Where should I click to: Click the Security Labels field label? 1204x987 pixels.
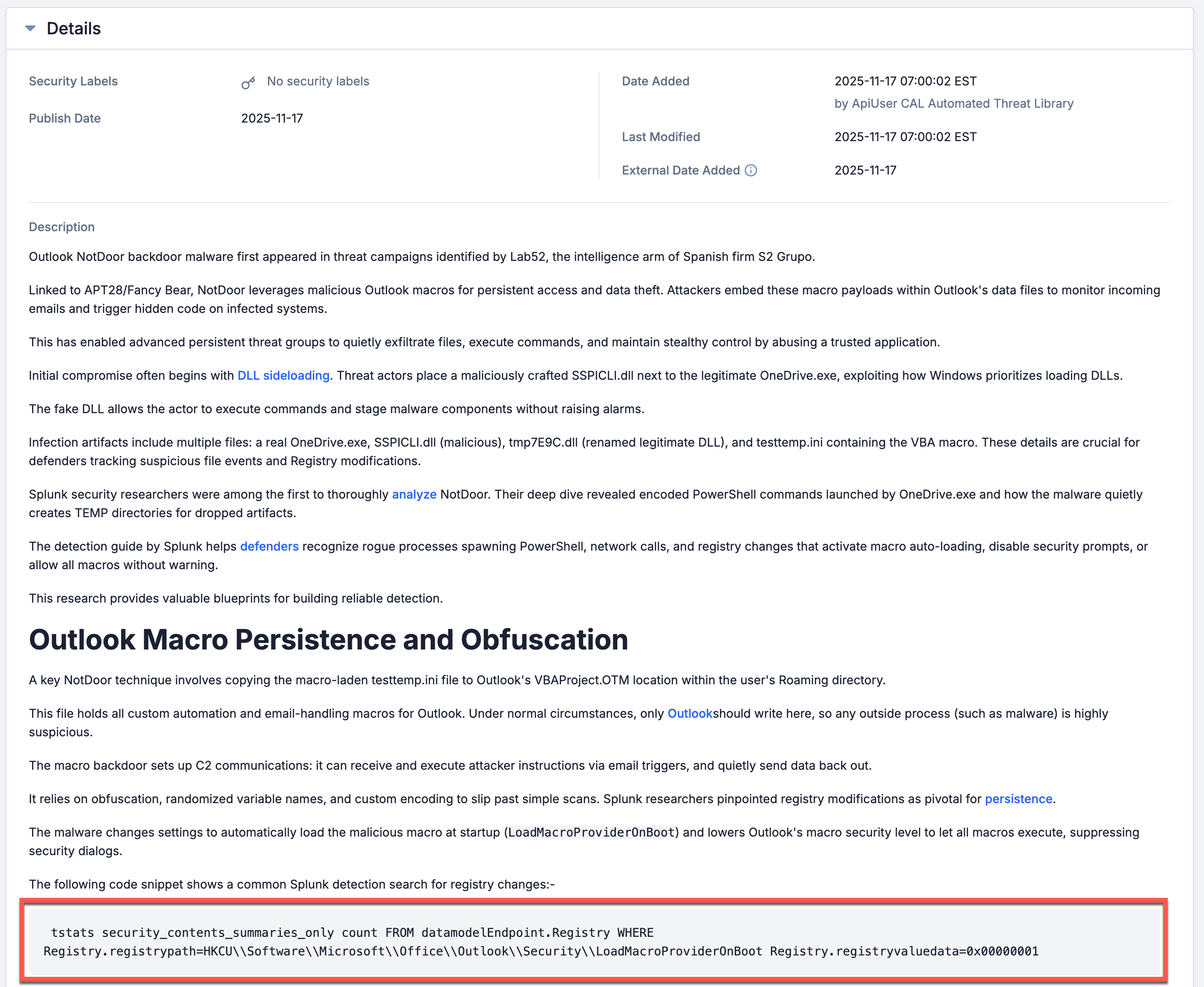pyautogui.click(x=73, y=81)
